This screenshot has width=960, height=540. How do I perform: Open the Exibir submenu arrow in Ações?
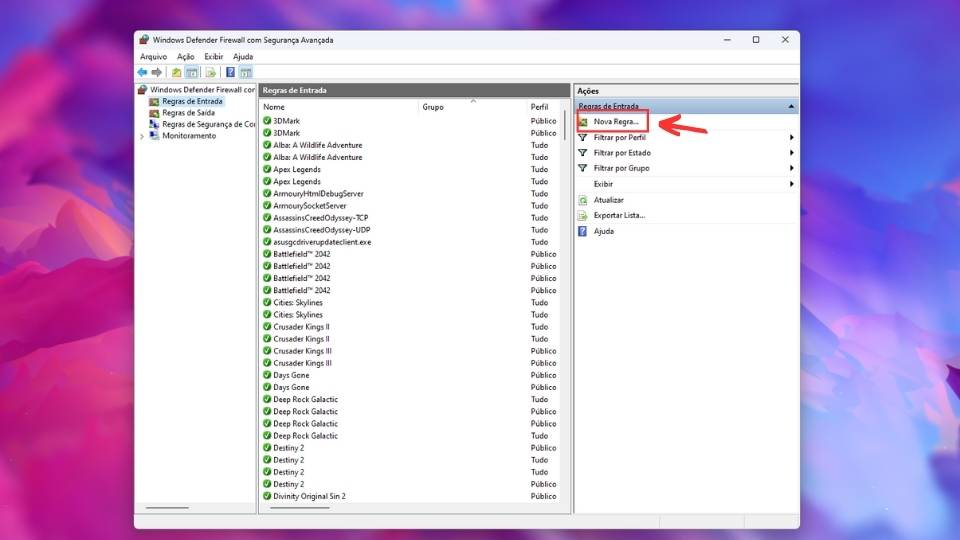(x=792, y=184)
